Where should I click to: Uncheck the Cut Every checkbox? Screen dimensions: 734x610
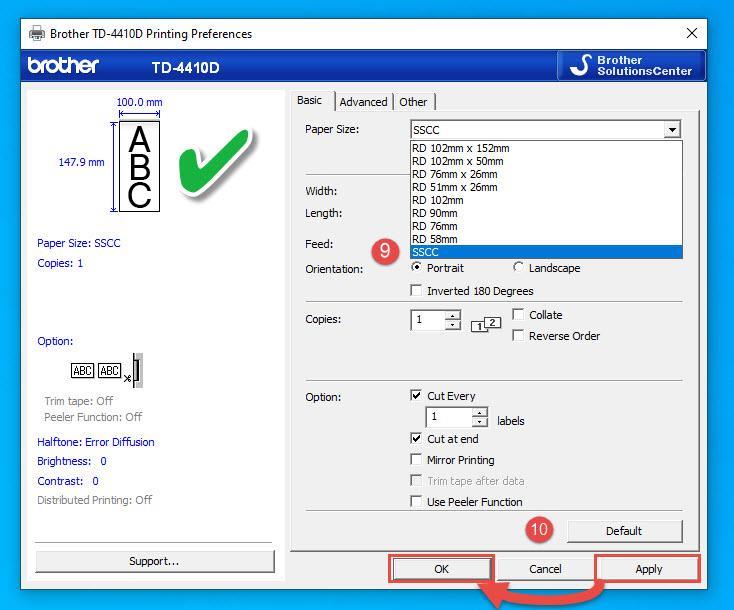416,395
